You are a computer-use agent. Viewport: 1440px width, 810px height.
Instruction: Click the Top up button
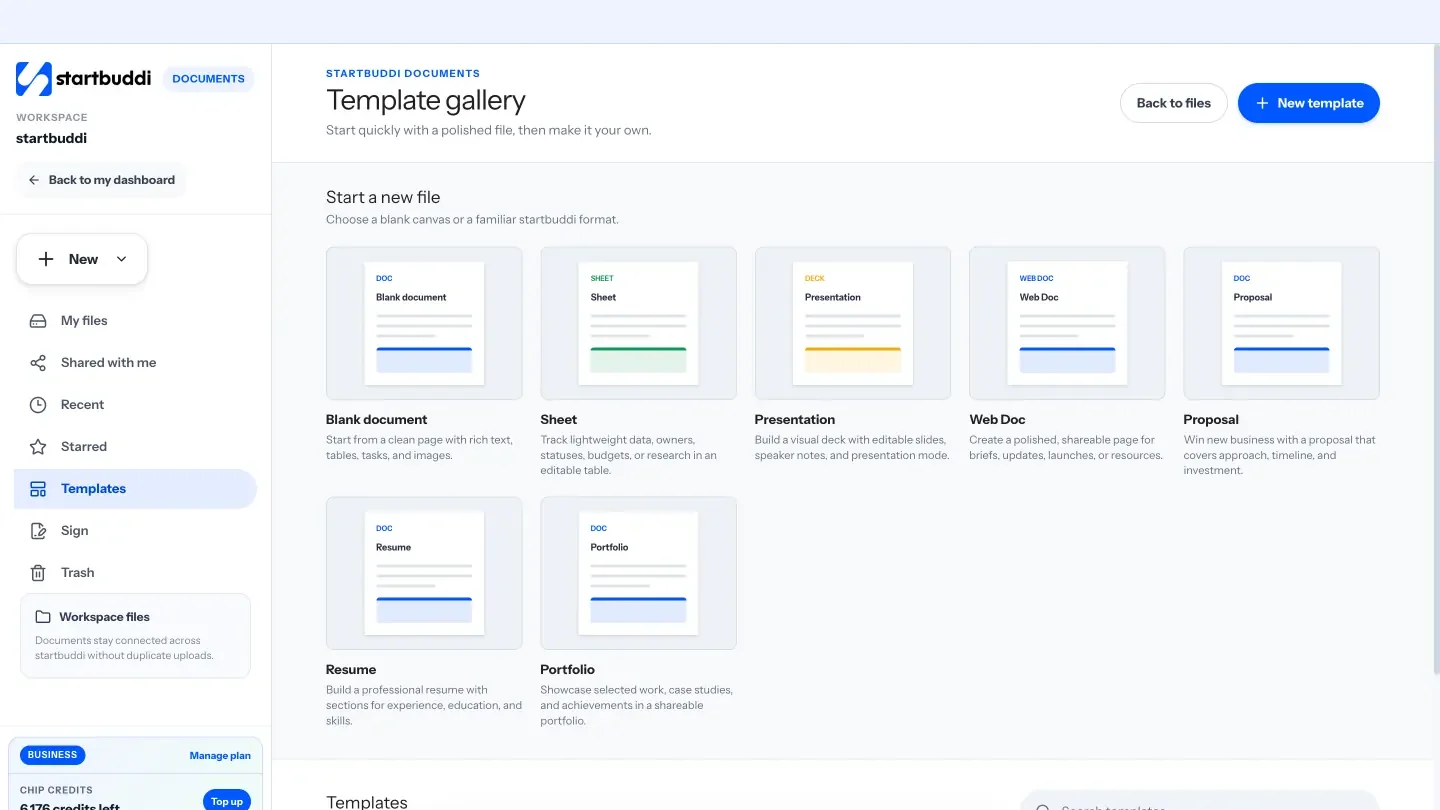coord(227,801)
